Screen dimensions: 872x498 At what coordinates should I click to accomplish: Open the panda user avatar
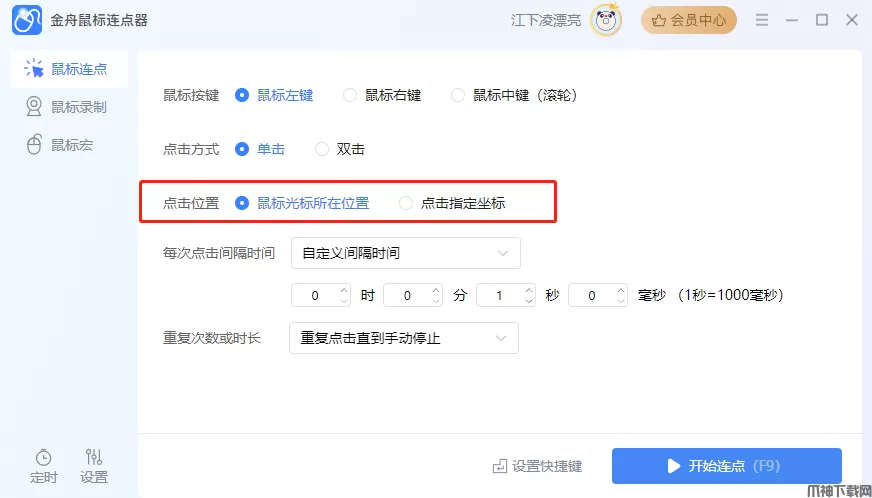606,20
